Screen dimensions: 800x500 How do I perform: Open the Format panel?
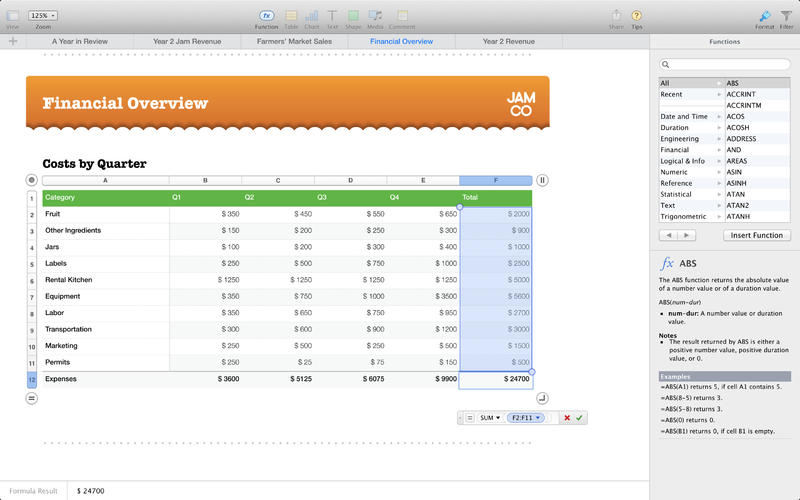(764, 16)
